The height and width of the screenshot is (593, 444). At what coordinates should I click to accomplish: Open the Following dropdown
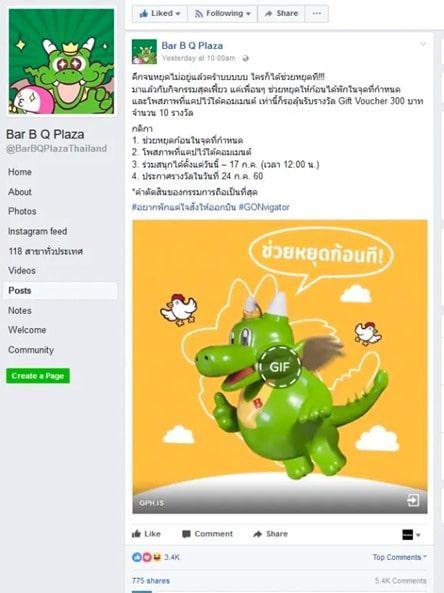pos(222,14)
